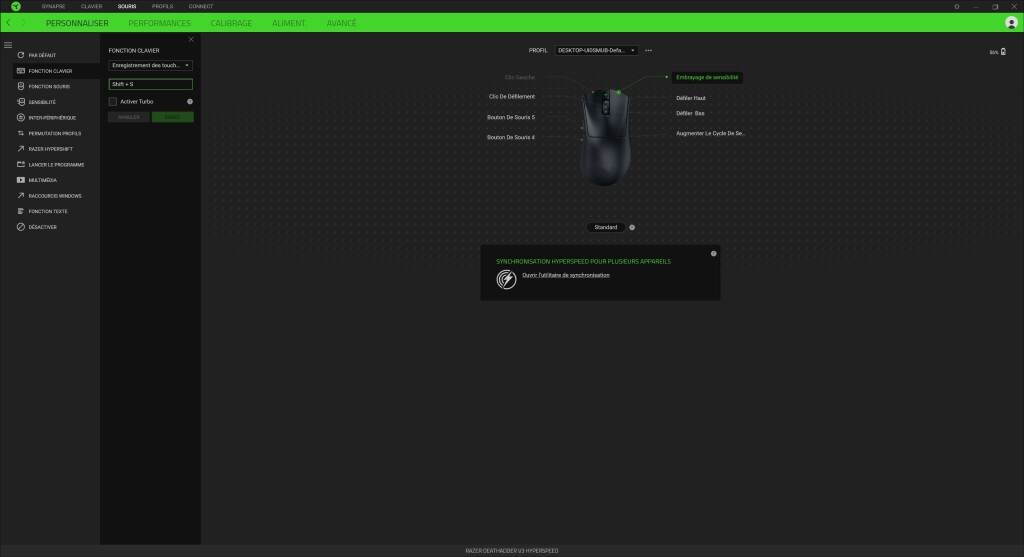The height and width of the screenshot is (557, 1024).
Task: Select the Bouton De Souris 4 binding
Action: point(511,137)
